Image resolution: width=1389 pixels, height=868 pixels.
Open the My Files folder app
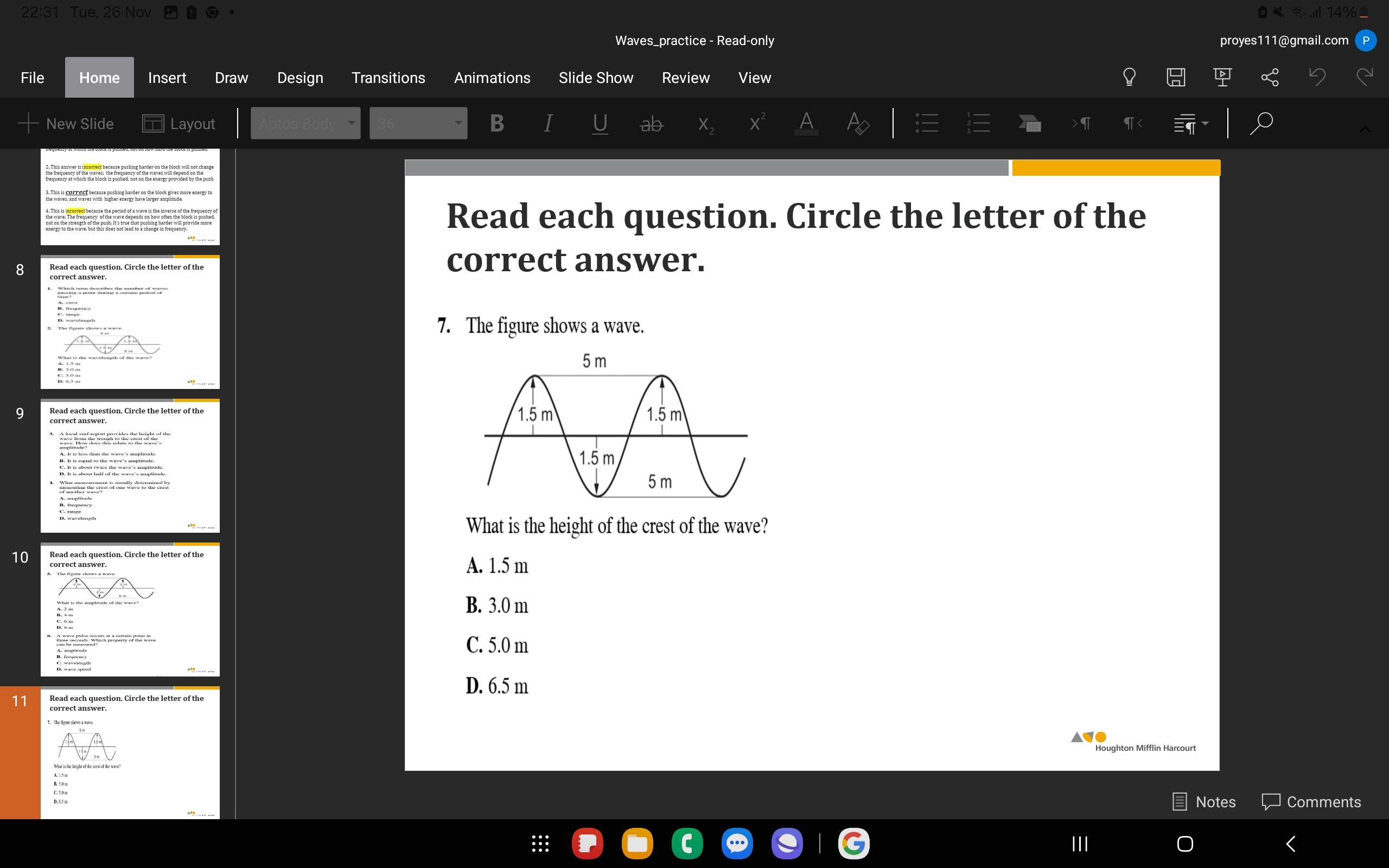(x=637, y=843)
